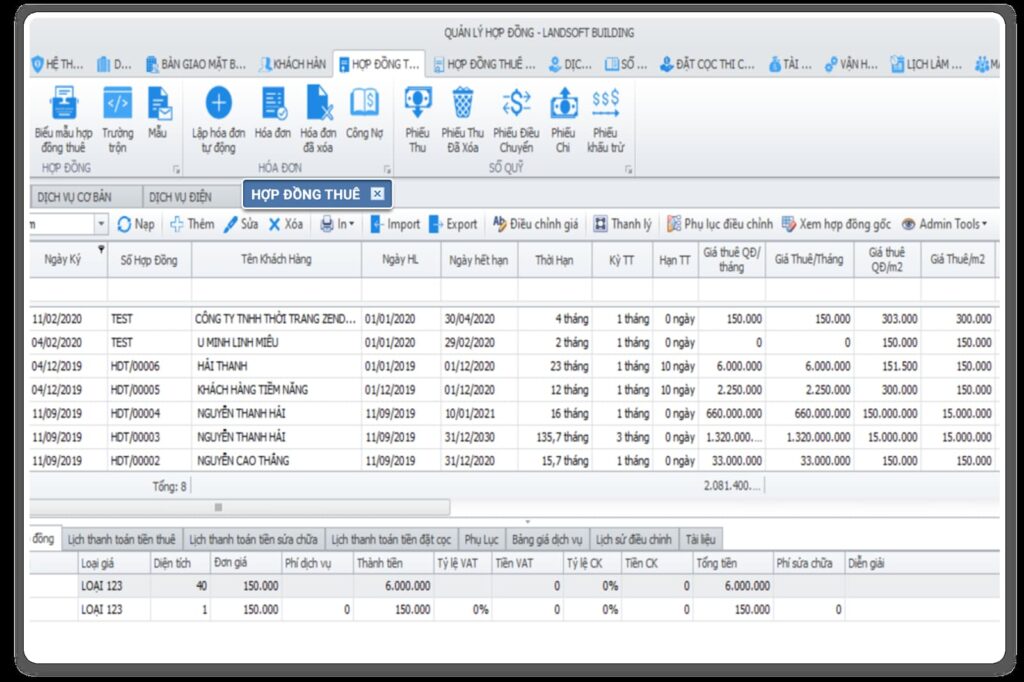
Task: Open the filter combo box arrow
Action: 101,224
